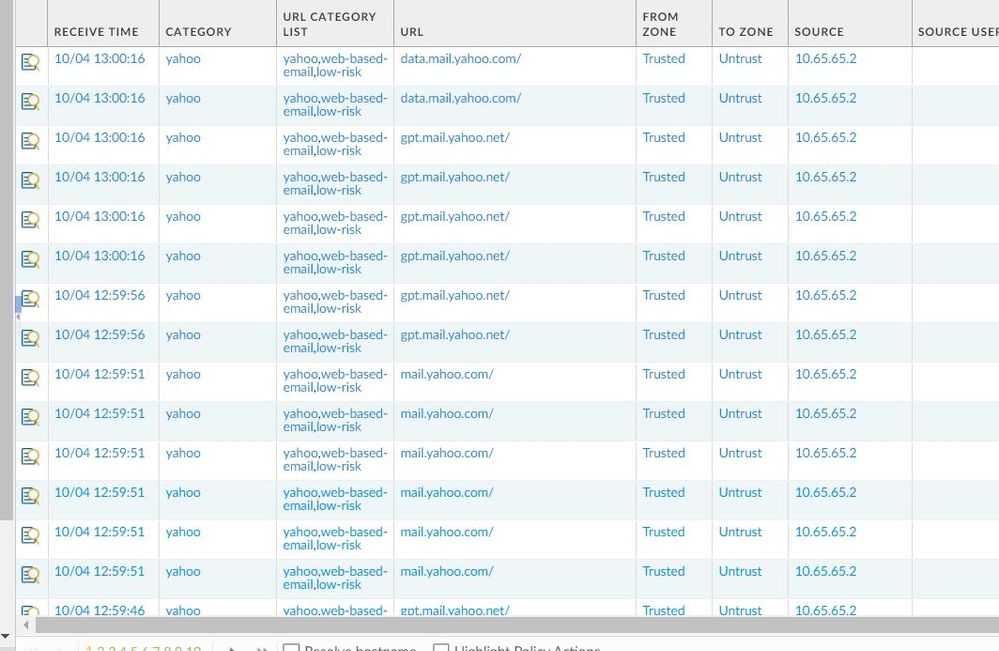The image size is (999, 651).
Task: Inspect fifth 12:59:51 mail.yahoo.com entry via magnifier icon
Action: point(30,536)
